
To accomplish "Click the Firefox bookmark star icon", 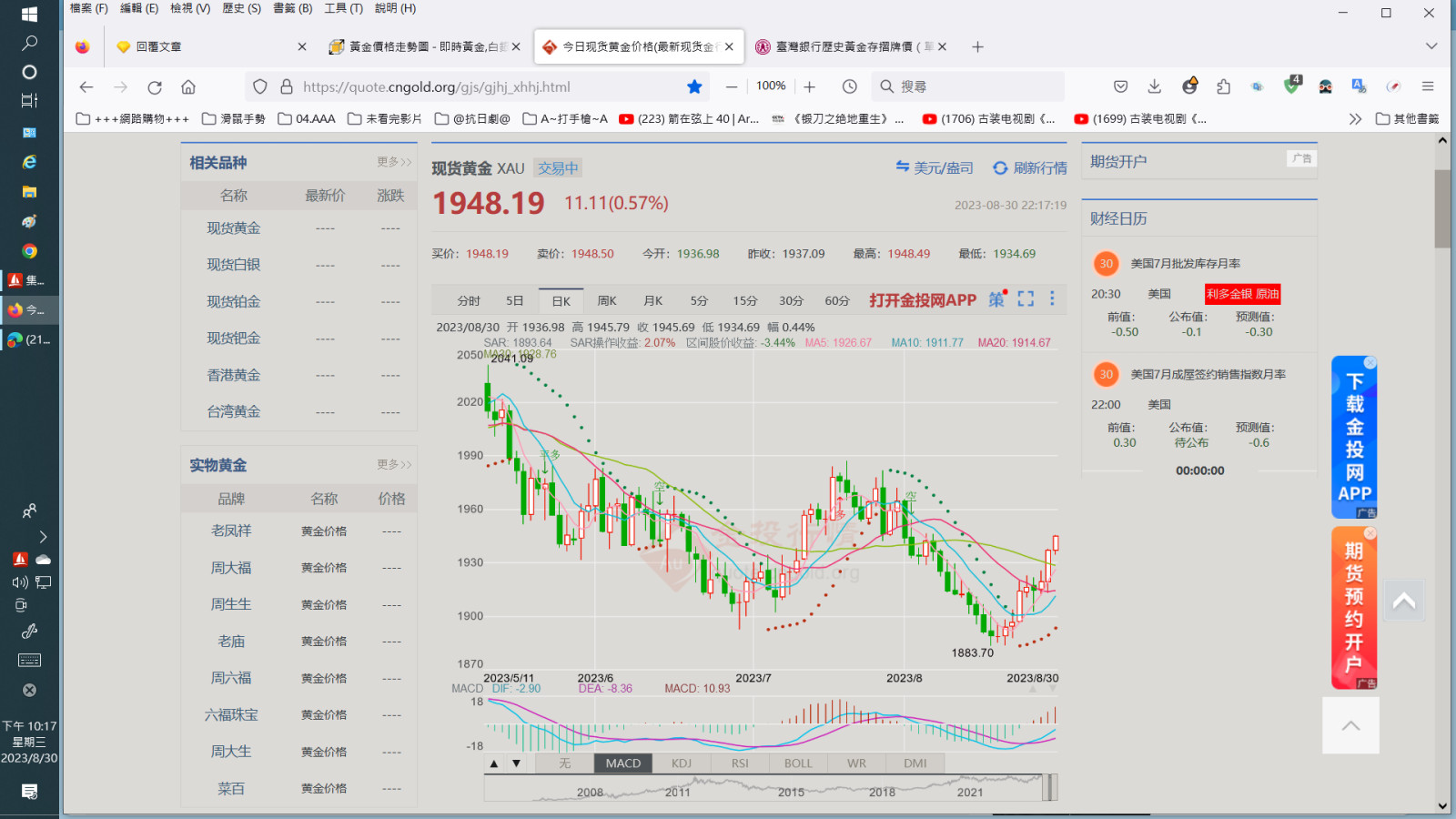I will tap(694, 86).
